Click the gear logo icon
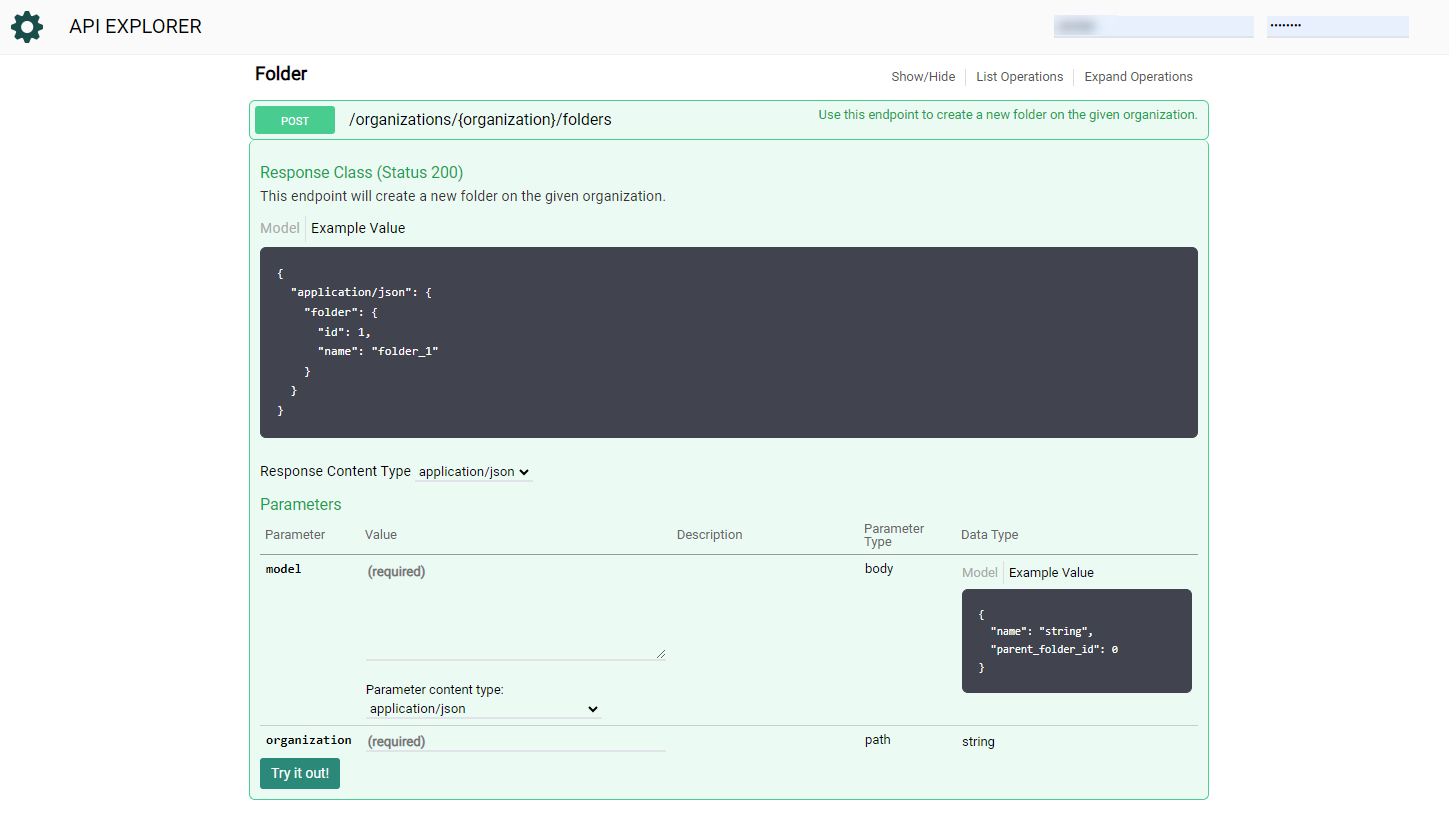Screen dimensions: 1449x813 pos(27,27)
